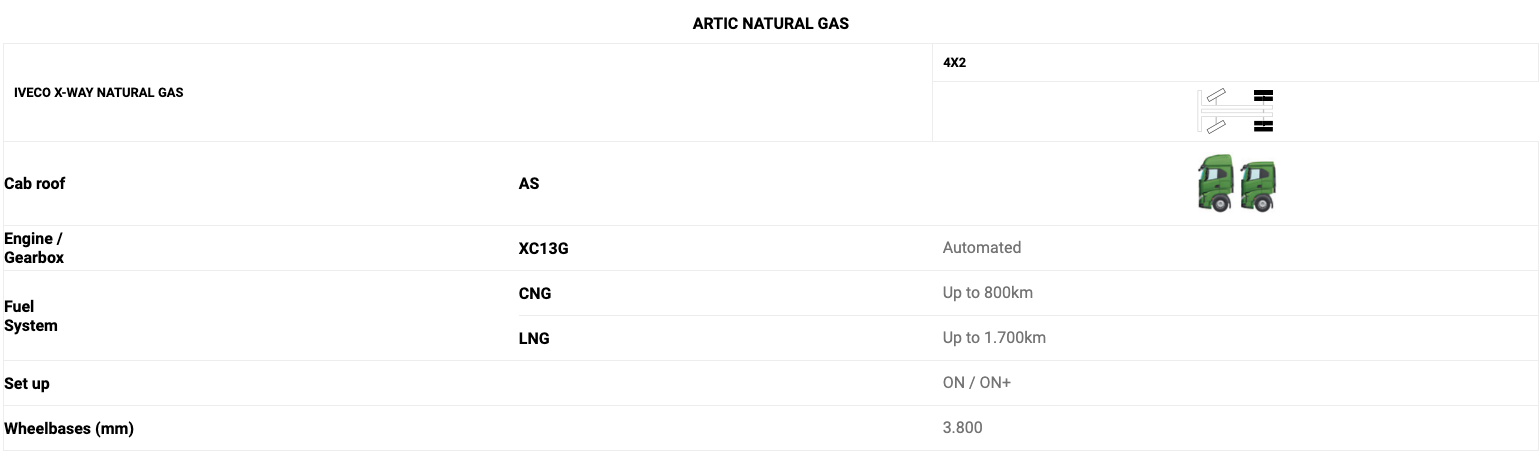Click the Up to 800km range text
1540x454 pixels.
(987, 293)
